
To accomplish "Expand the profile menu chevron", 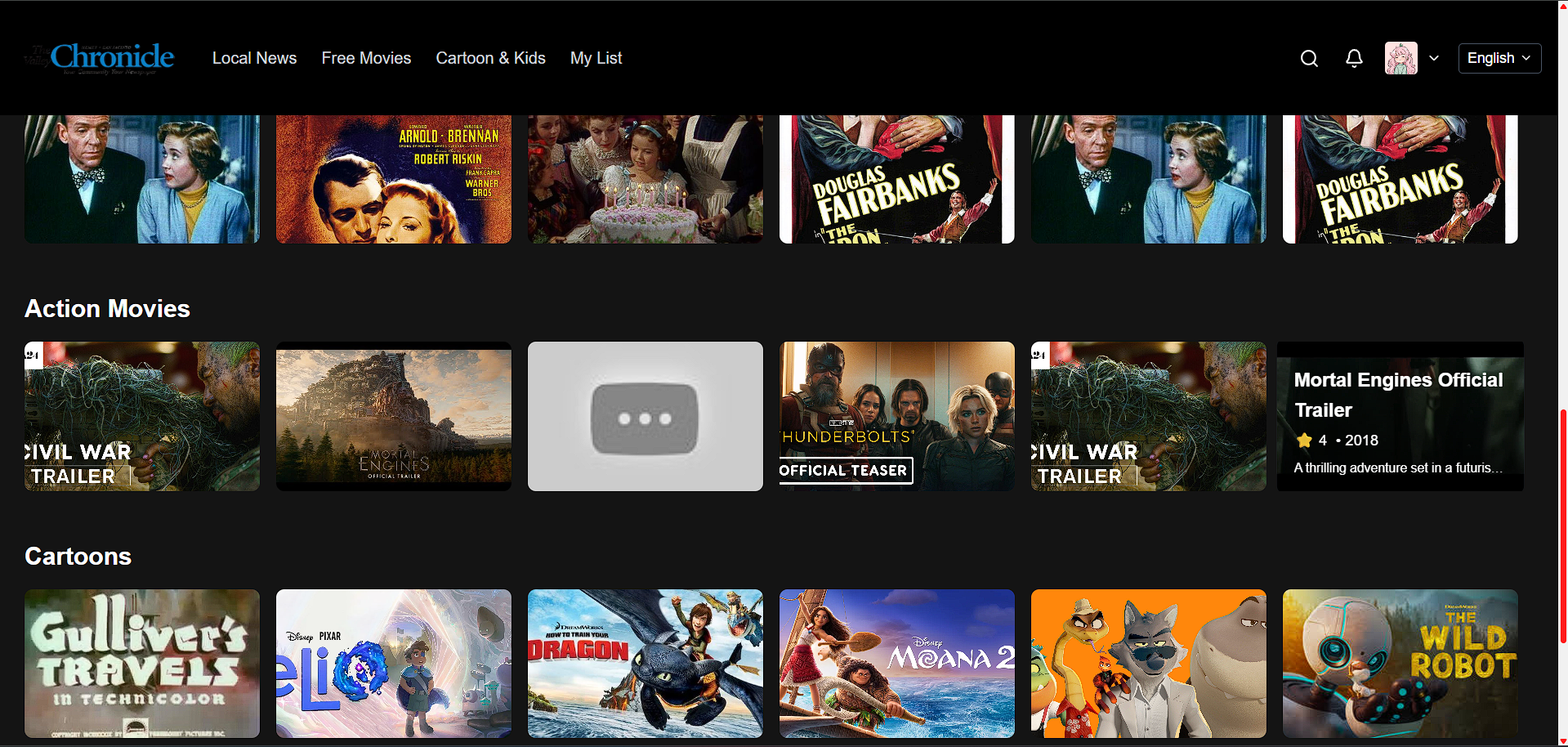I will click(1434, 59).
